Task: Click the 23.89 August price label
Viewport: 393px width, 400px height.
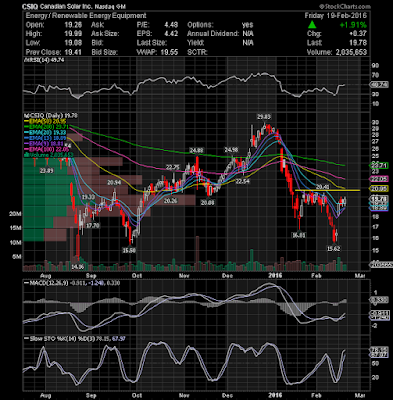Action: click(47, 171)
